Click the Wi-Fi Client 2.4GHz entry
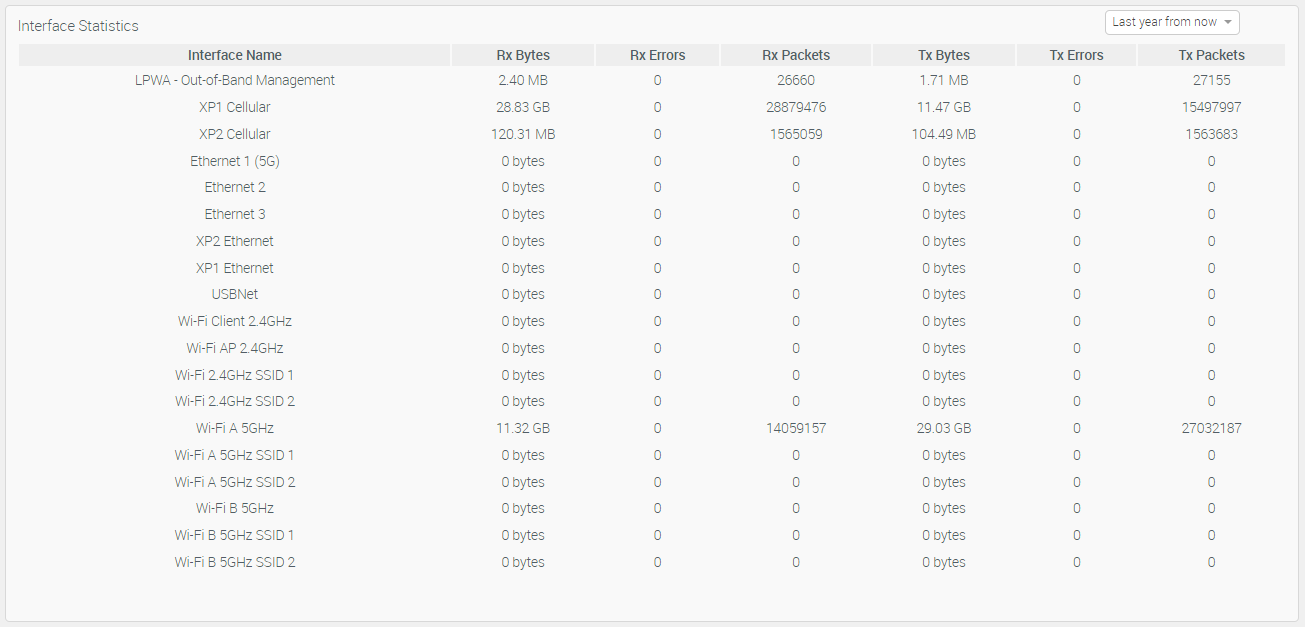This screenshot has height=627, width=1305. click(235, 321)
